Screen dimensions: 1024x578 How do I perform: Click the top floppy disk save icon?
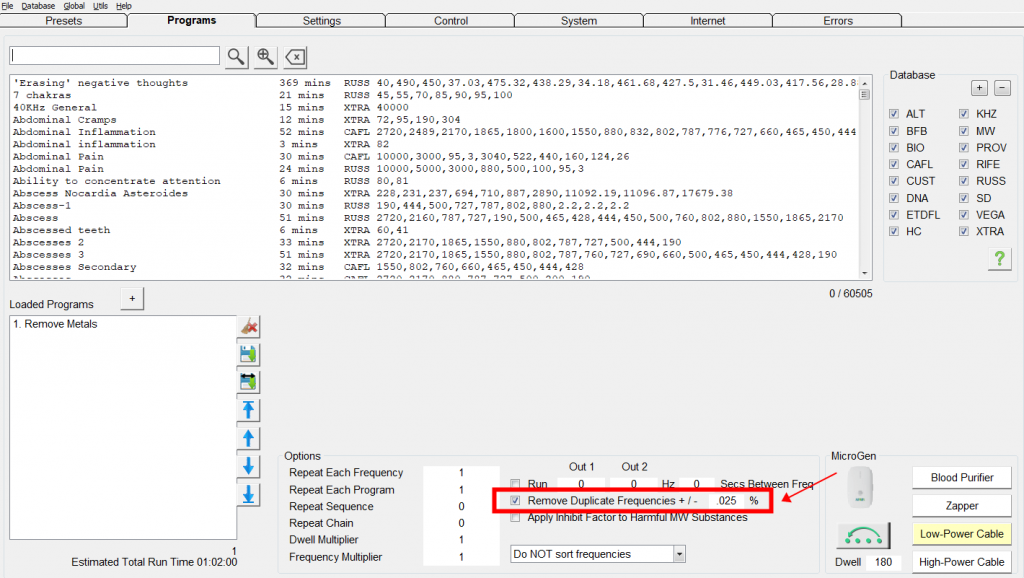pyautogui.click(x=249, y=354)
